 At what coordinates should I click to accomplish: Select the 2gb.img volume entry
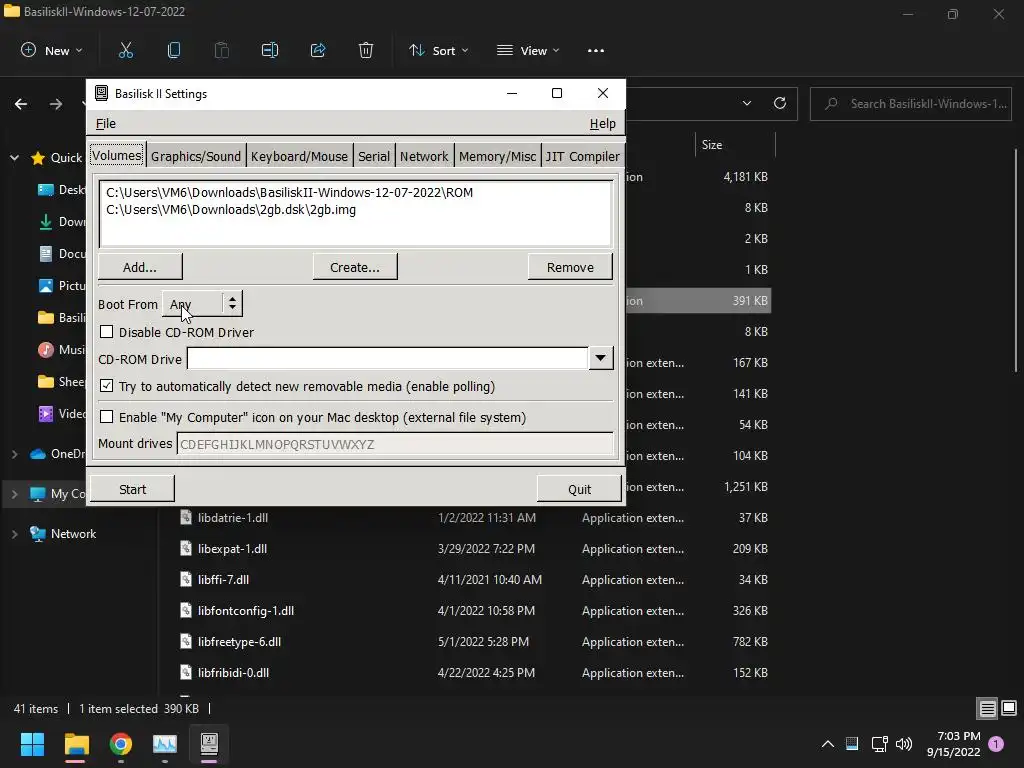coord(356,210)
